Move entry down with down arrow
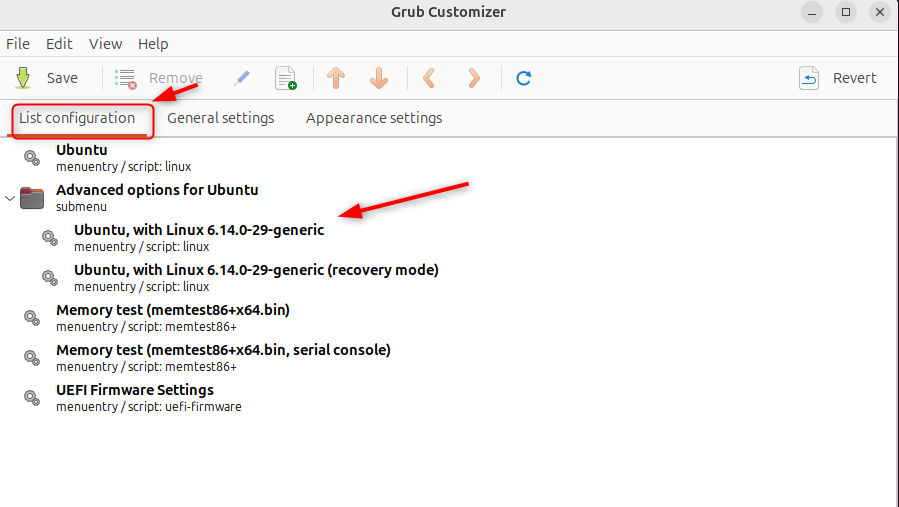The height and width of the screenshot is (507, 899). 379,78
